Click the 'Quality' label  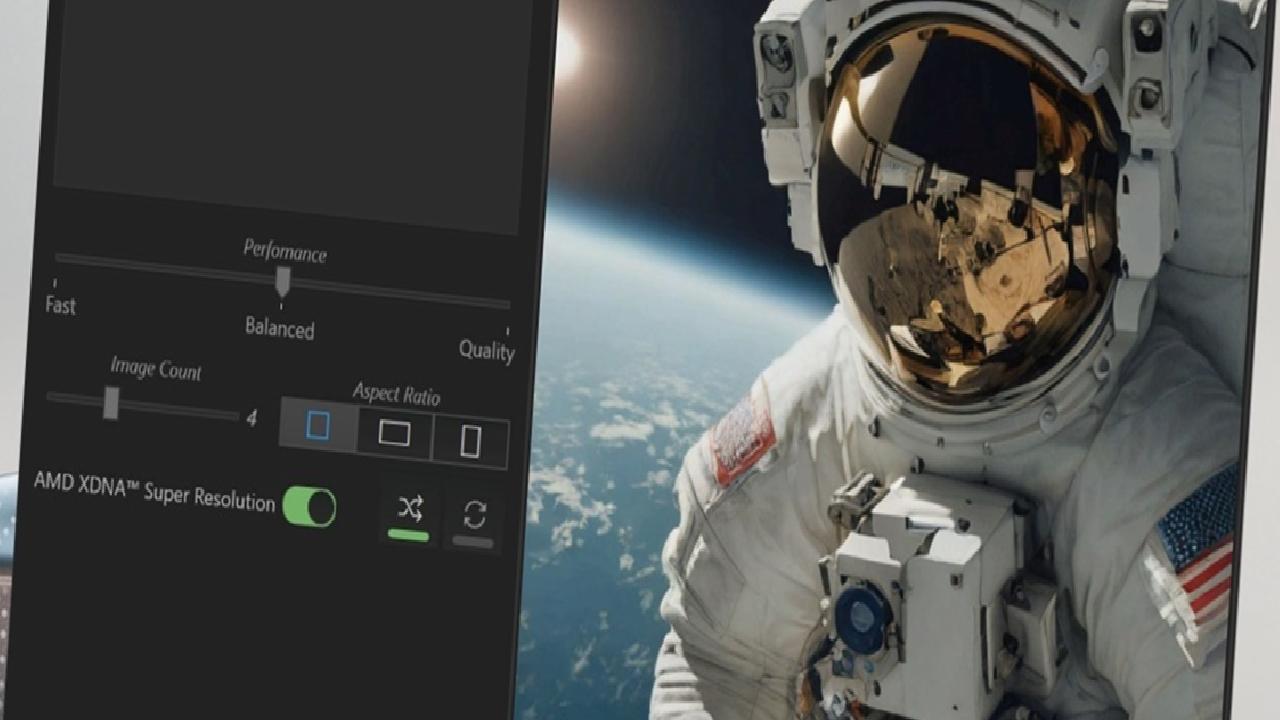[487, 350]
